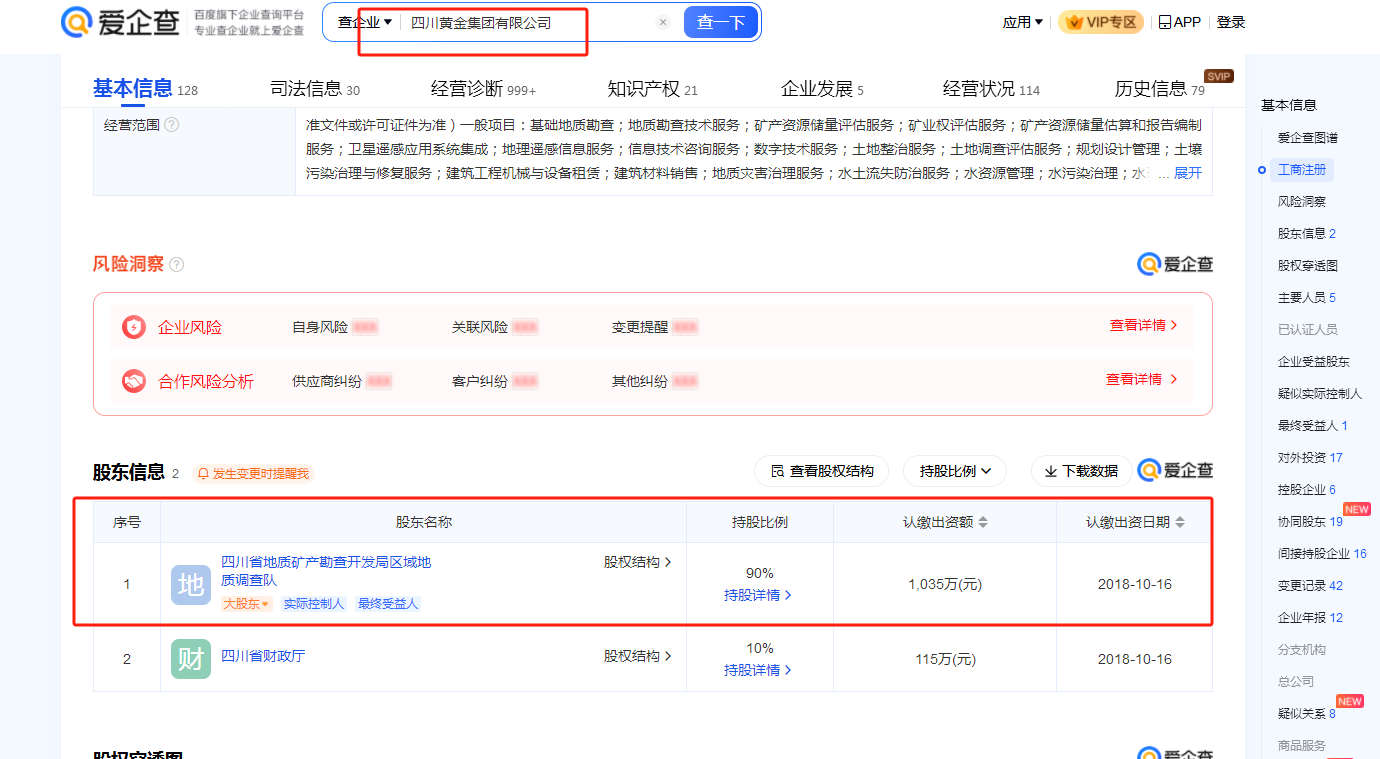Viewport: 1380px width, 759px height.
Task: Click the 合作风险分析 handshake icon
Action: (134, 381)
